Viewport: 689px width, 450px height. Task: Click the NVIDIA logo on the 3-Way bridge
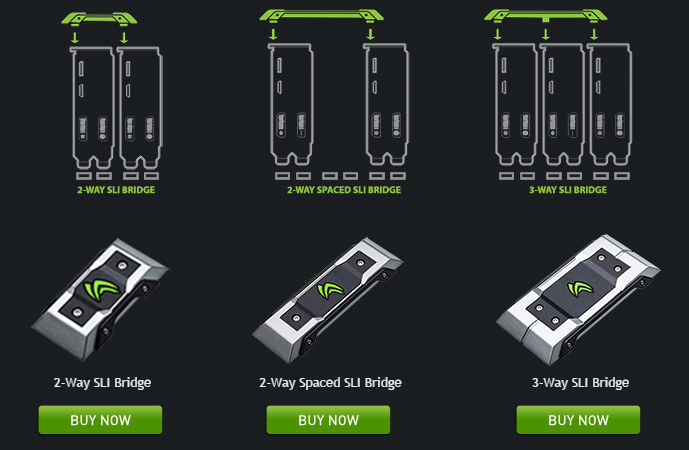(x=580, y=288)
